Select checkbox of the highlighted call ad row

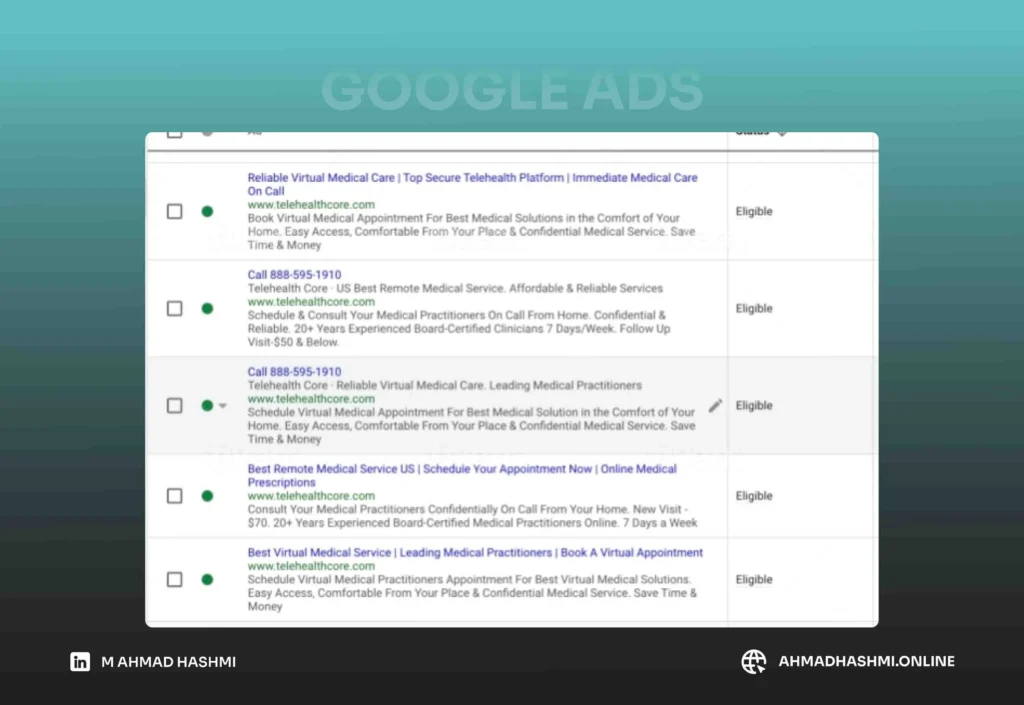(175, 406)
